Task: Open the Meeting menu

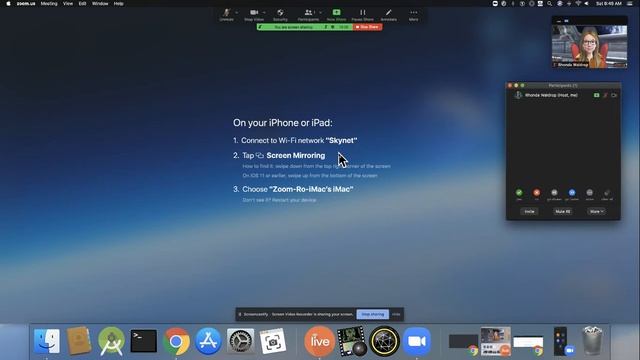Action: click(49, 4)
